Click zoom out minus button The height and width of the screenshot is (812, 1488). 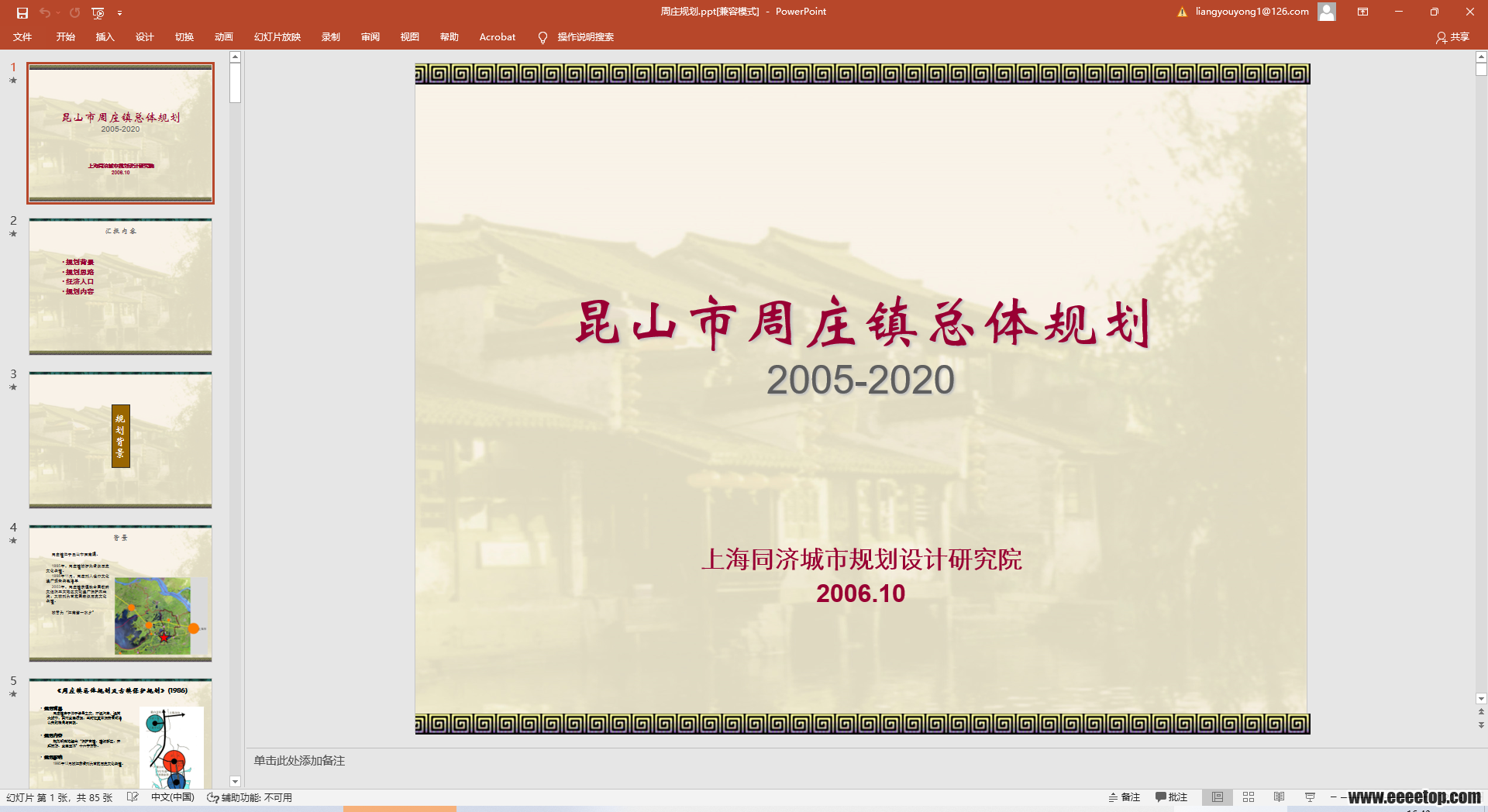1333,797
